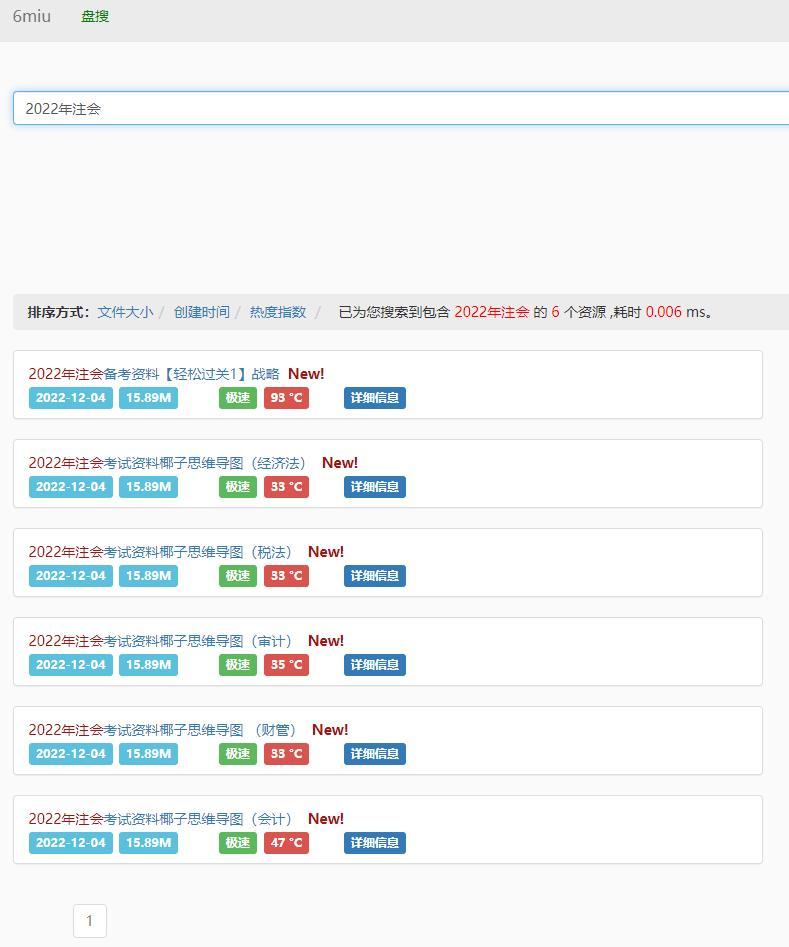Click 详细信息 for the 审计 result
Viewport: 789px width, 947px height.
[375, 664]
